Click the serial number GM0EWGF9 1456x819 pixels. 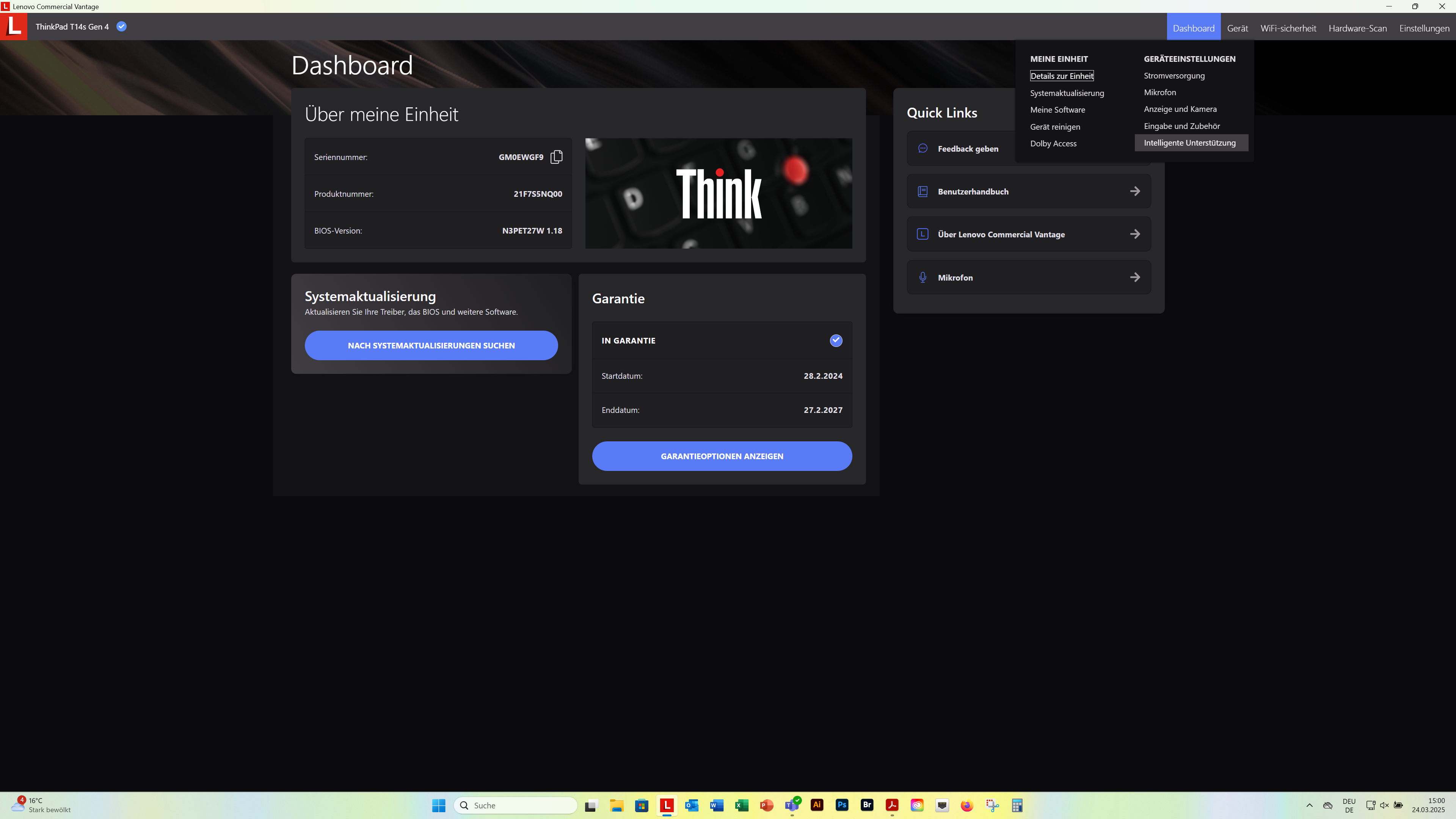click(x=521, y=157)
